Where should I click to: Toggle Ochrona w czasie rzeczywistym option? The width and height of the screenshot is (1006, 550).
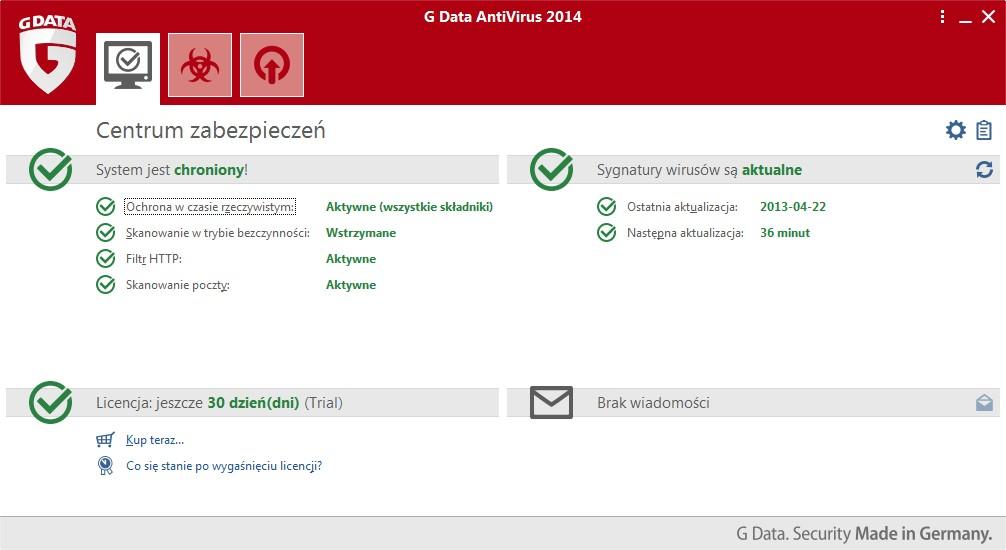(210, 207)
